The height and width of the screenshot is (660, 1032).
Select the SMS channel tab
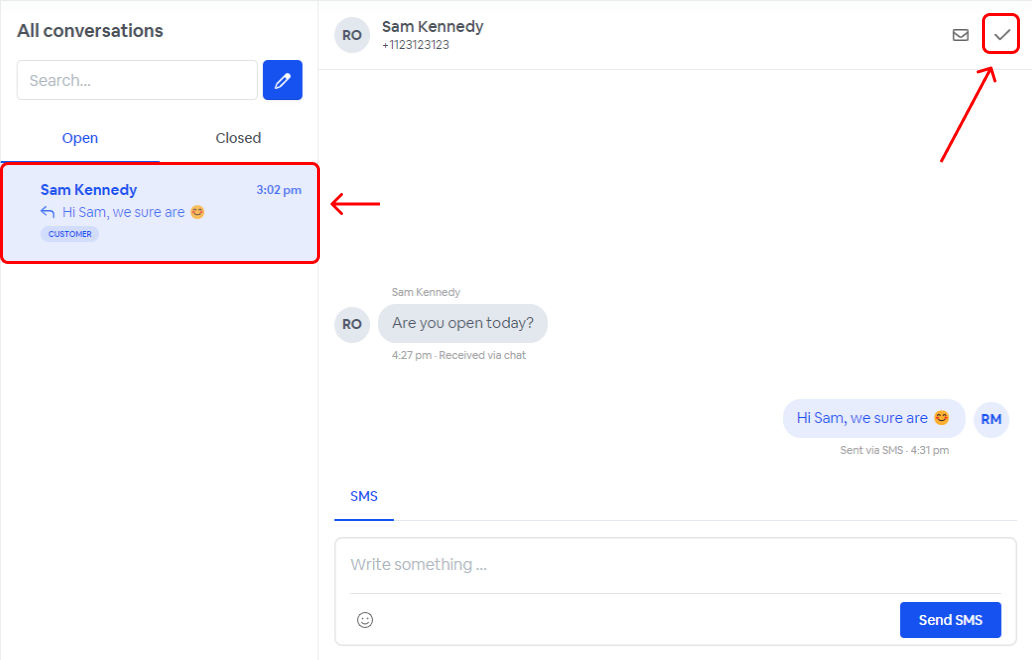364,496
